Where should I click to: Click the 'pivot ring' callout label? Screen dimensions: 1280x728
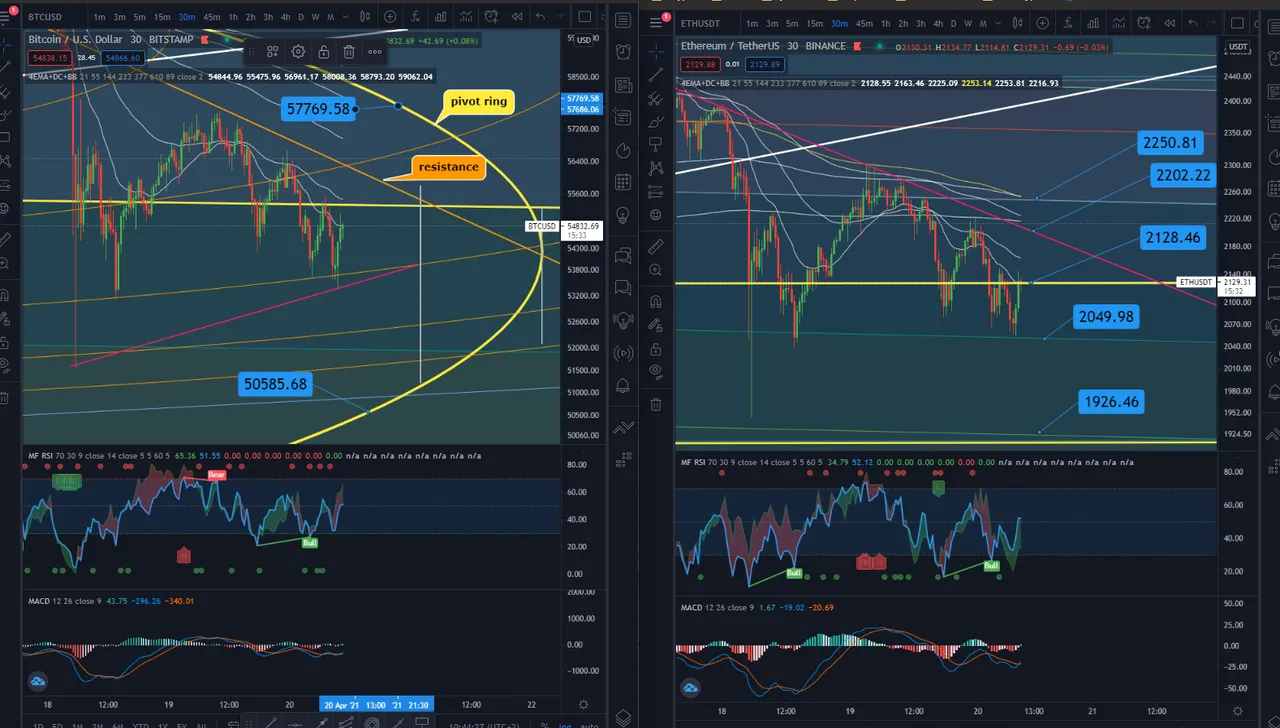pyautogui.click(x=478, y=101)
